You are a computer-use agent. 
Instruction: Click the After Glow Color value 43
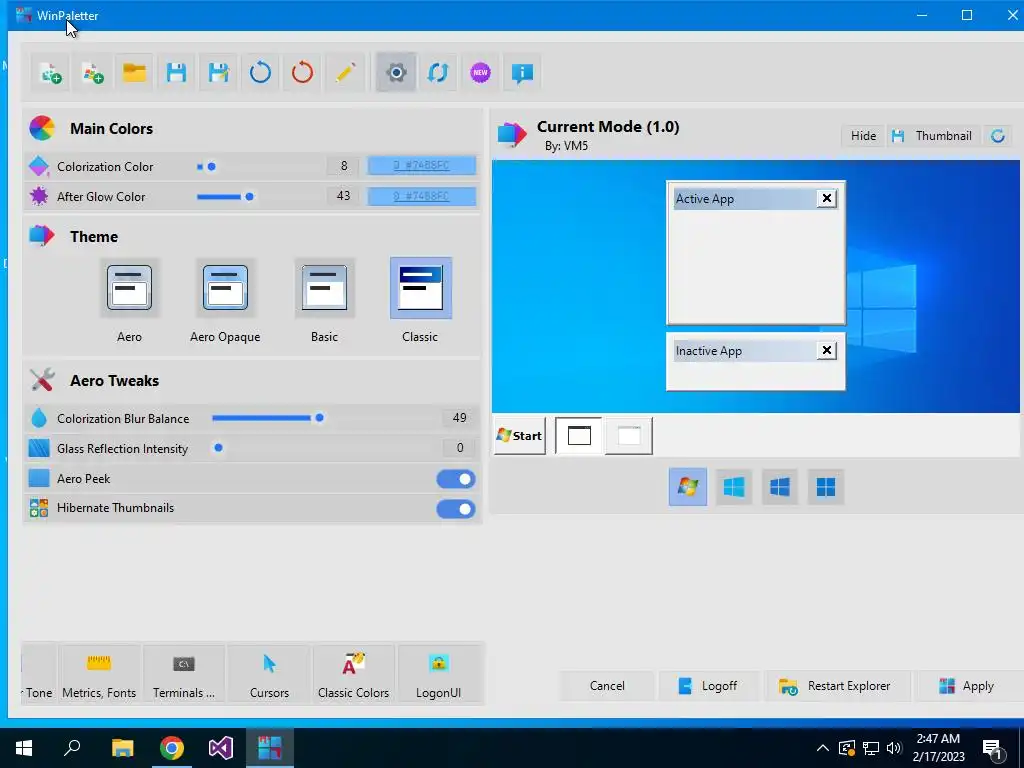(x=344, y=196)
